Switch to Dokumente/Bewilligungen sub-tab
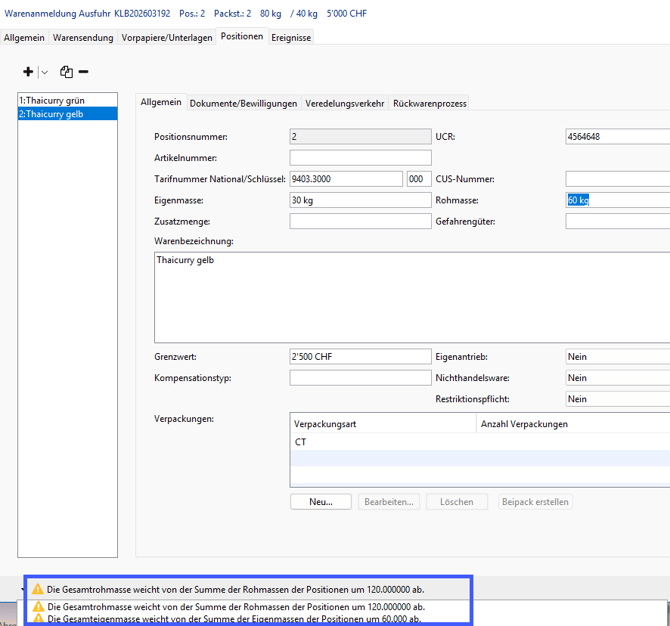Screen dimensions: 670x626 point(243,103)
